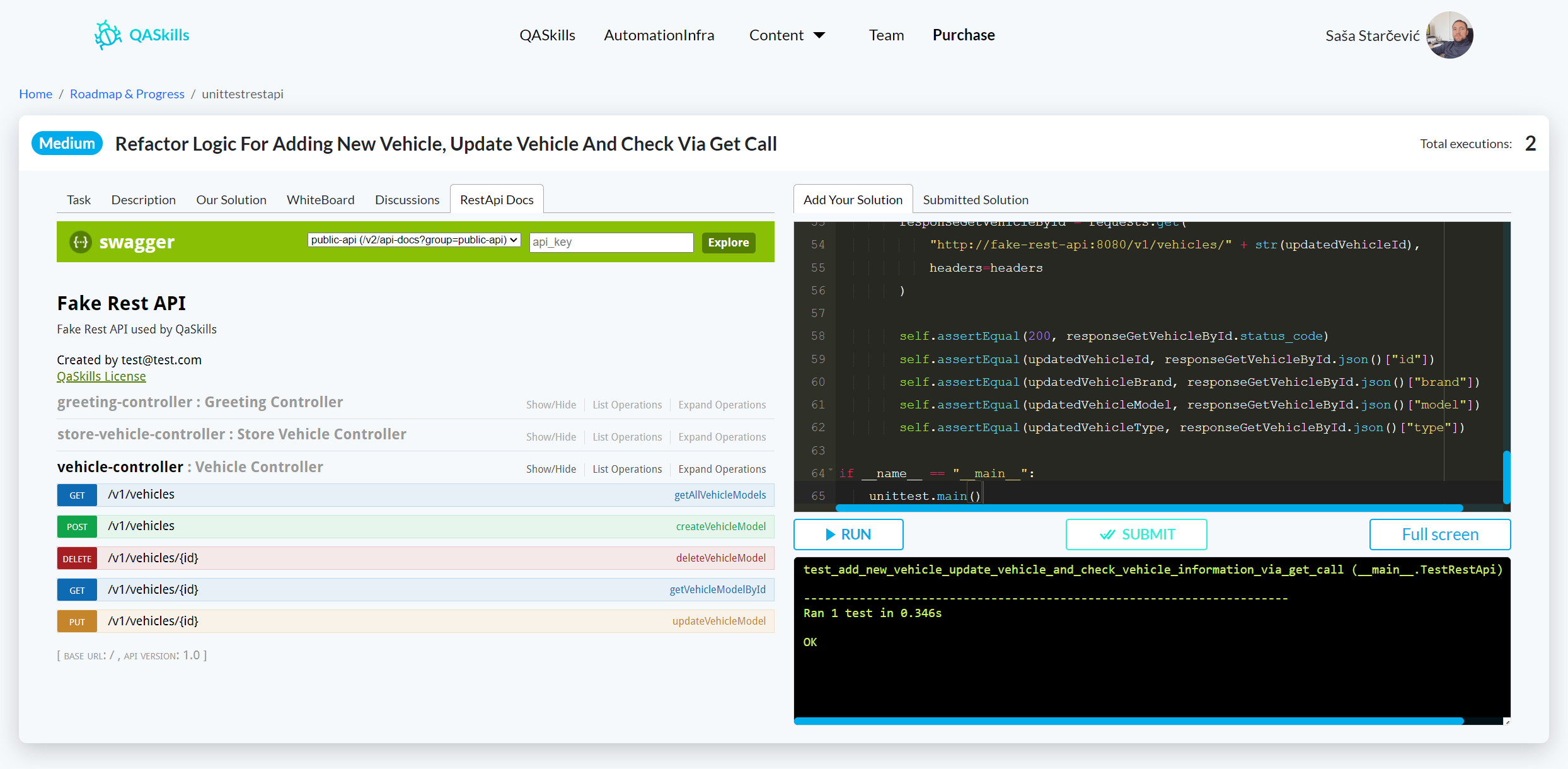Open Saša Starčević profile avatar
Viewport: 1568px width, 769px height.
point(1450,35)
